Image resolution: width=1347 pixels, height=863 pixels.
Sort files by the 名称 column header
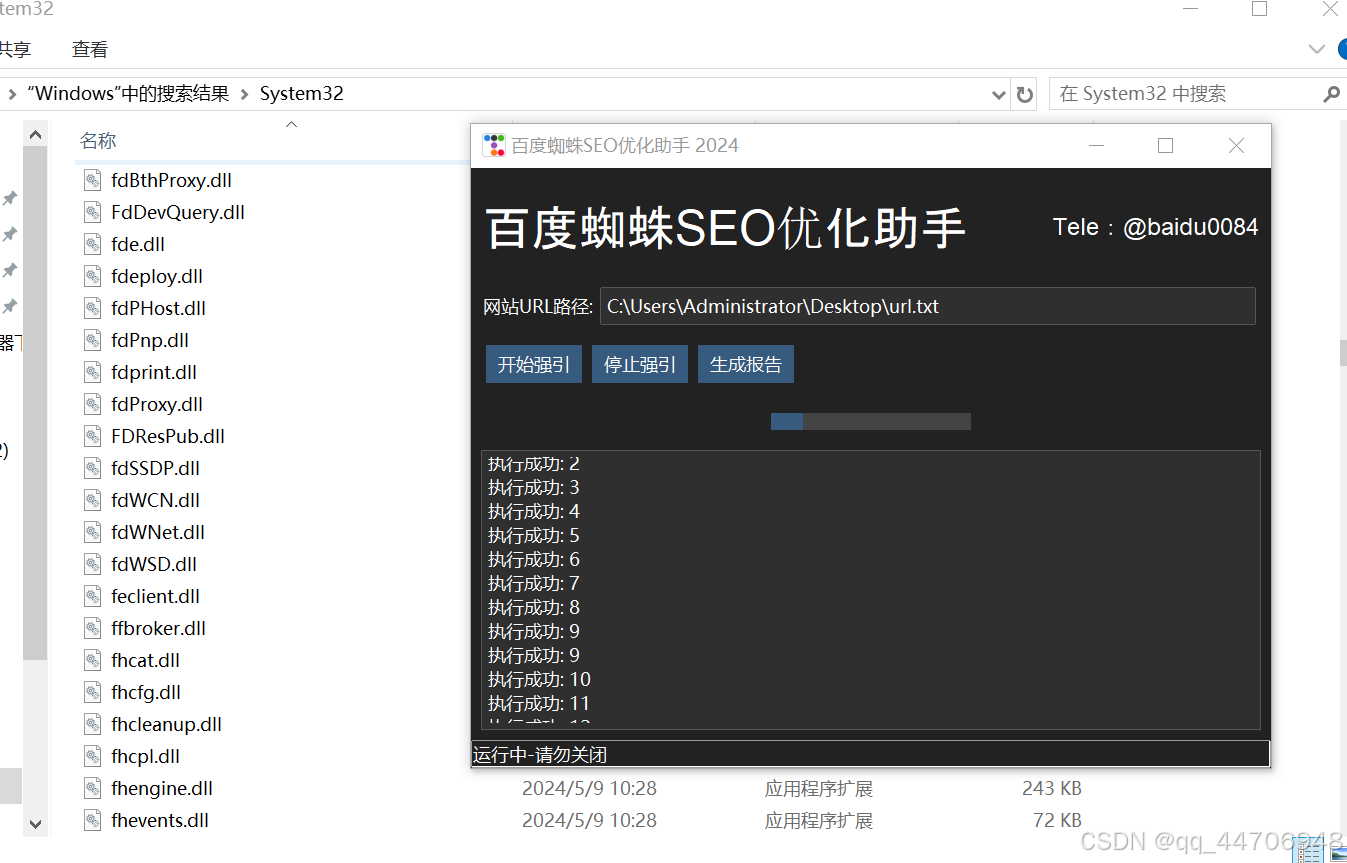pyautogui.click(x=98, y=141)
